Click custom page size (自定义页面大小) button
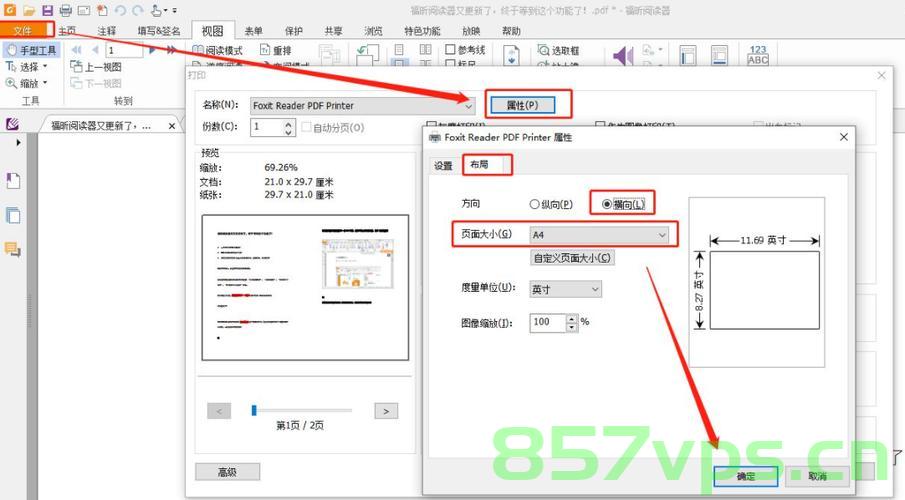Viewport: 905px width, 500px height. click(x=572, y=258)
